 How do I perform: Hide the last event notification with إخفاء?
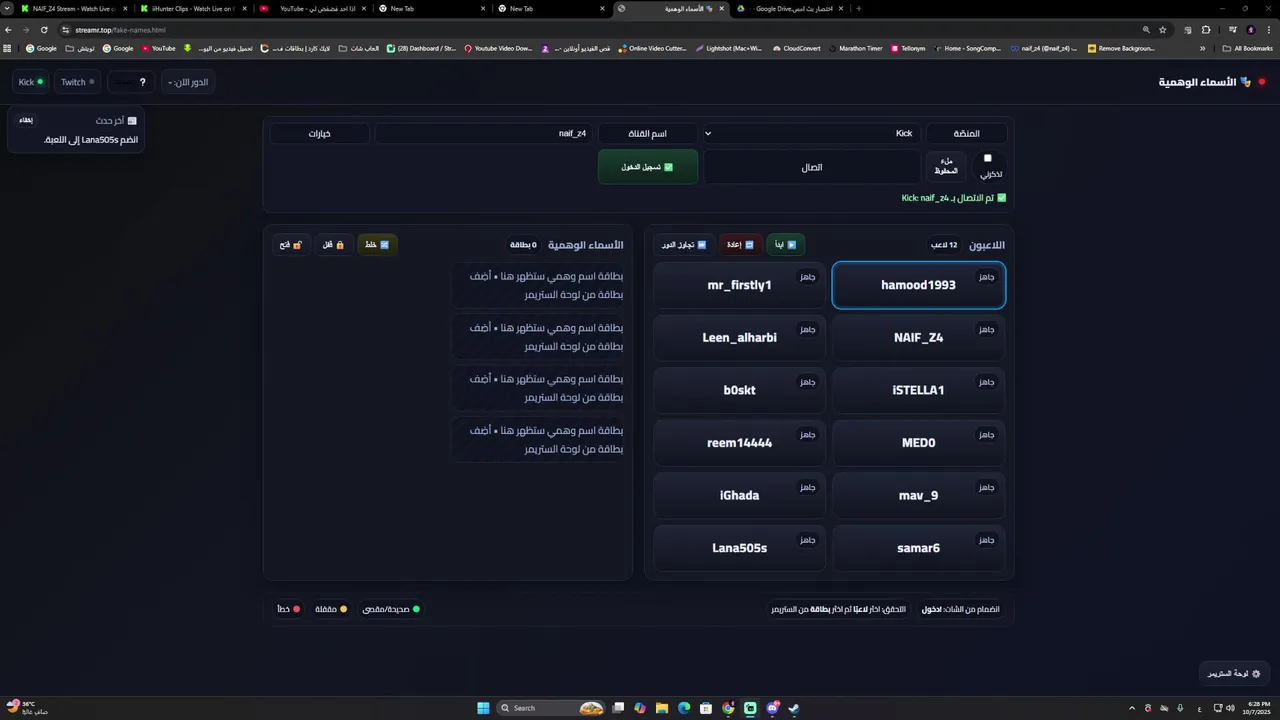point(26,120)
